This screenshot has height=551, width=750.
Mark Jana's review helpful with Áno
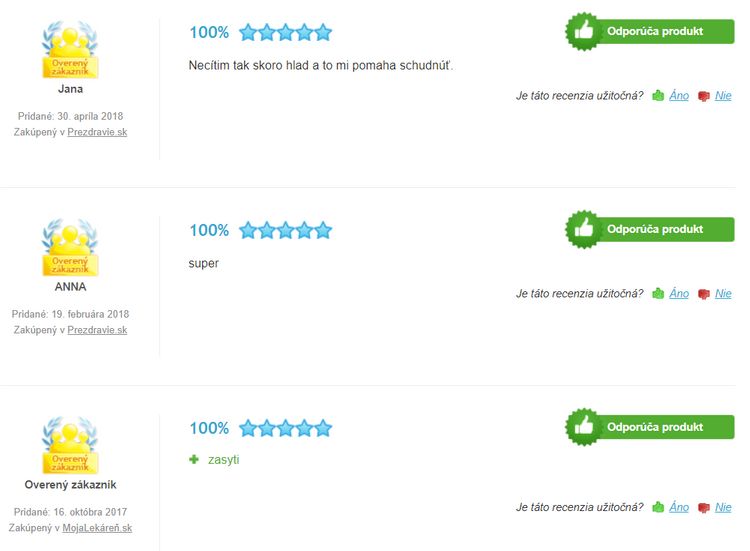coord(679,96)
